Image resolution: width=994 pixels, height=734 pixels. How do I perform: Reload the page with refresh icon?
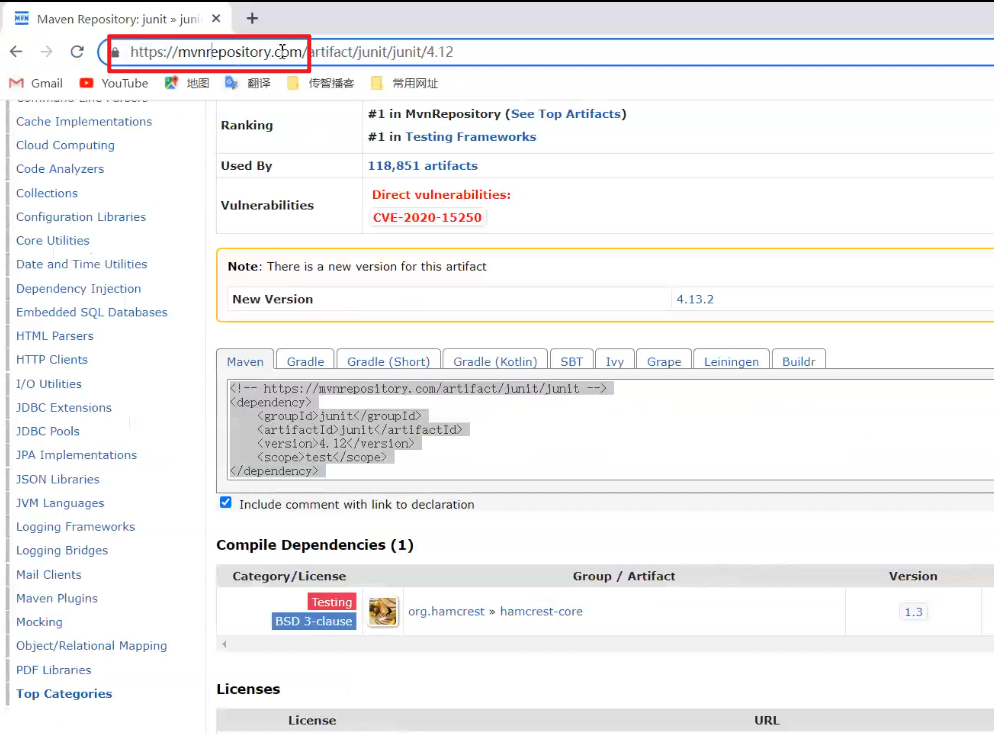[77, 52]
